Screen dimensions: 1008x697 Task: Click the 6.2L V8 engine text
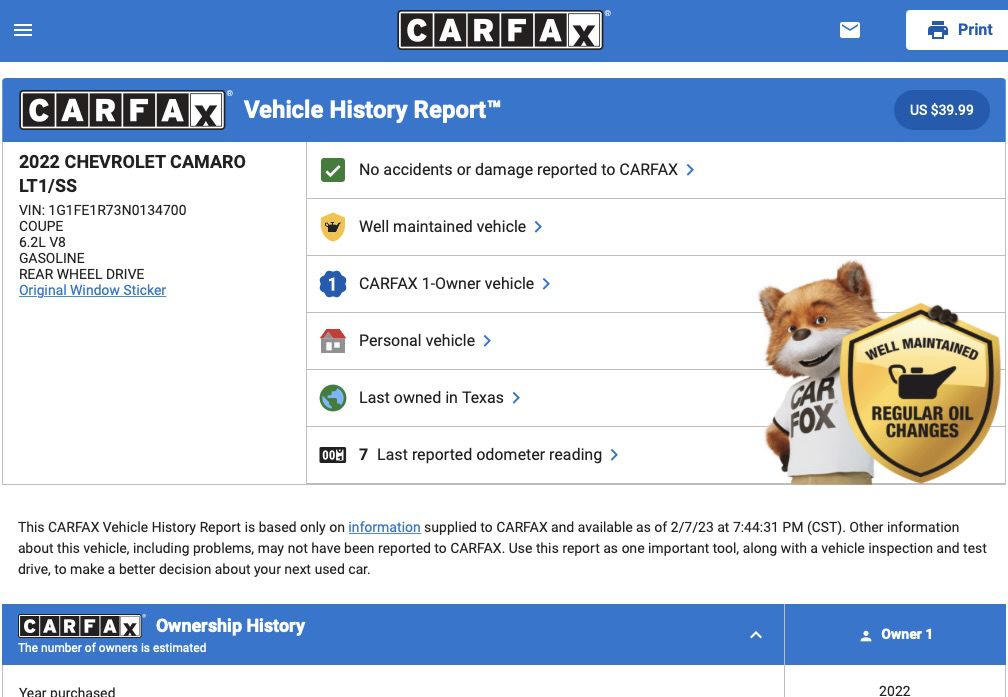click(42, 242)
